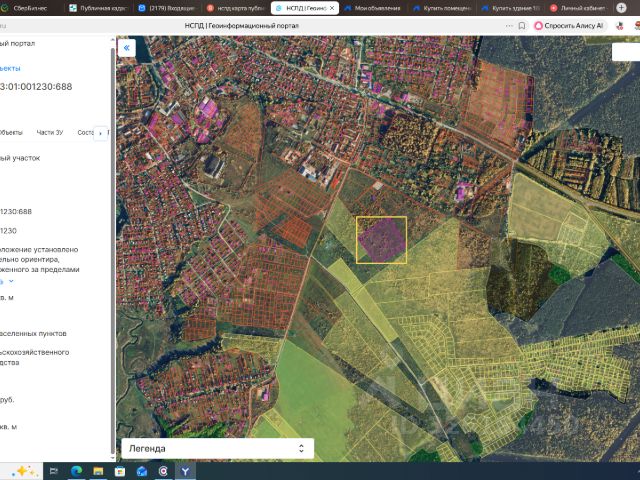
Task: Click the НСПД Геоинформационный портал page title
Action: click(241, 26)
